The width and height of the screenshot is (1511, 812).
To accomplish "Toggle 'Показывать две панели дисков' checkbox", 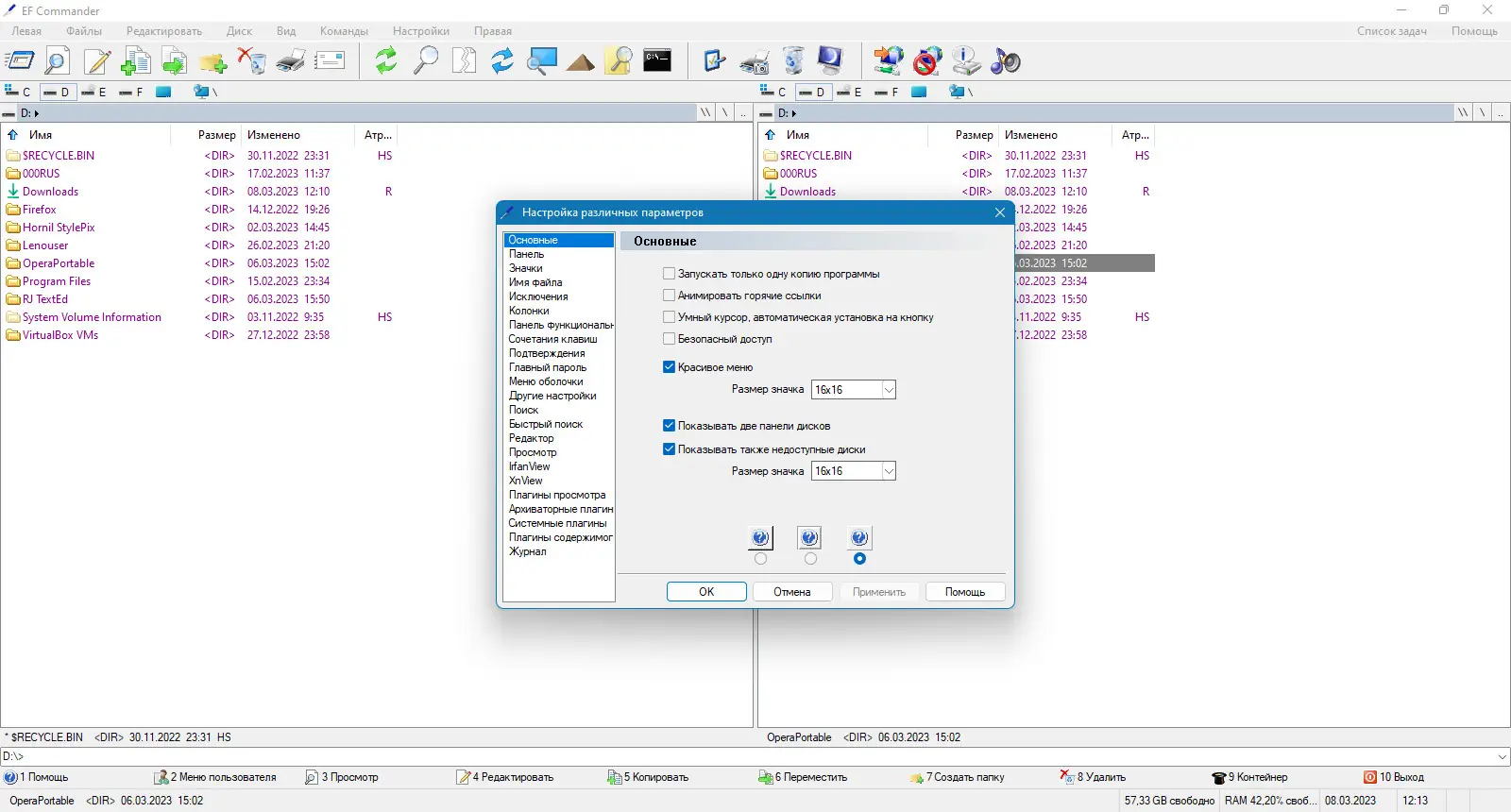I will [x=670, y=426].
